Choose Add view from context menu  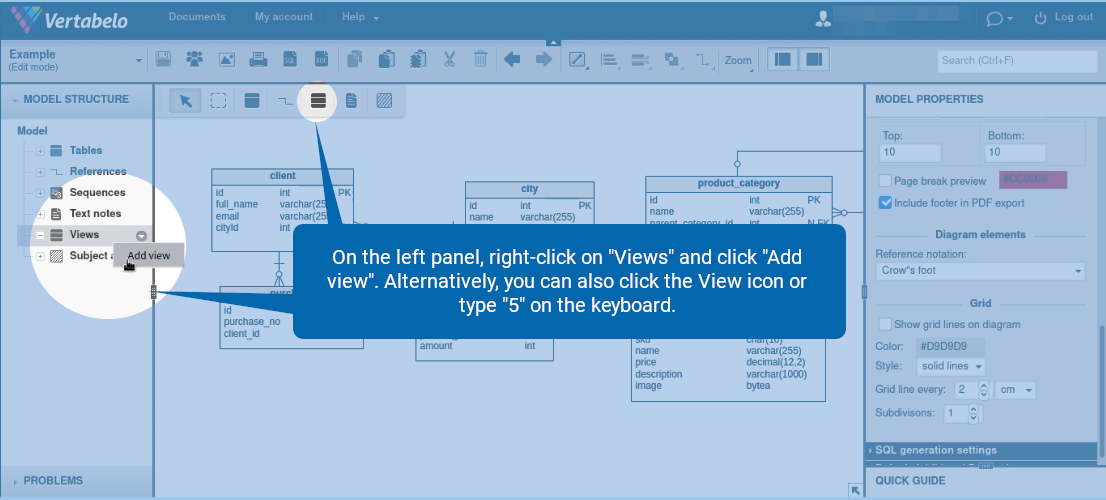tap(149, 255)
